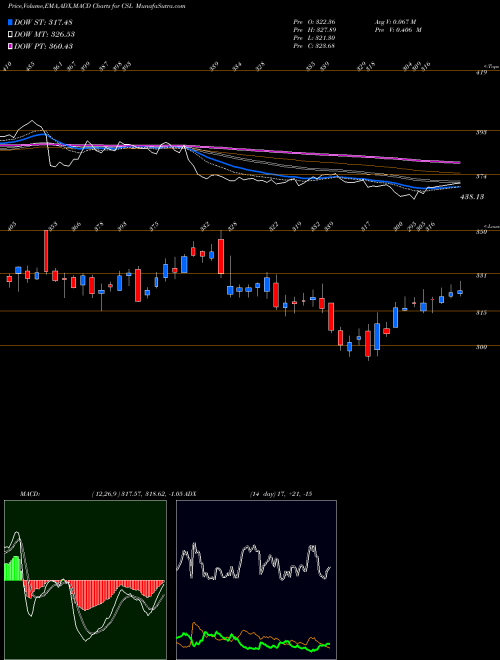The height and width of the screenshot is (660, 500).
Task: Click the last blue candlestick on the right
Action: (x=460, y=292)
